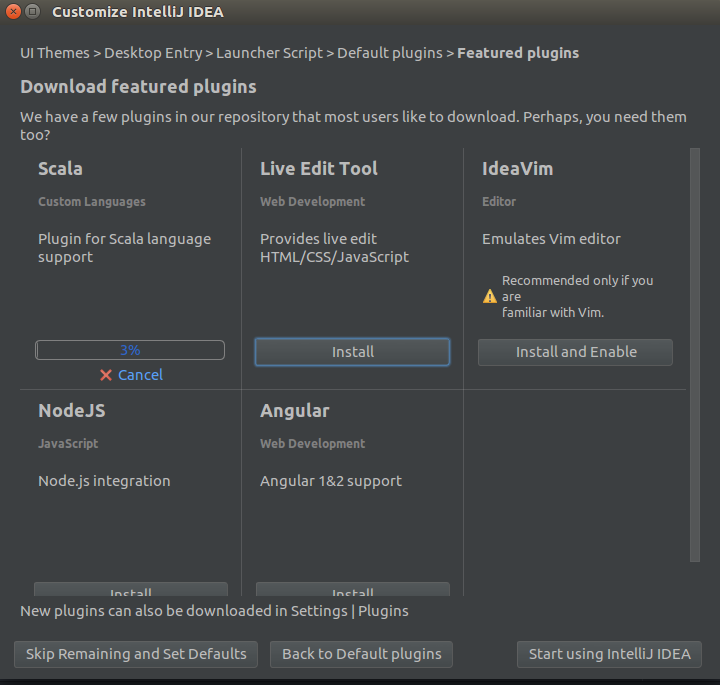720x685 pixels.
Task: Select the Featured plugins breadcrumb
Action: [518, 53]
